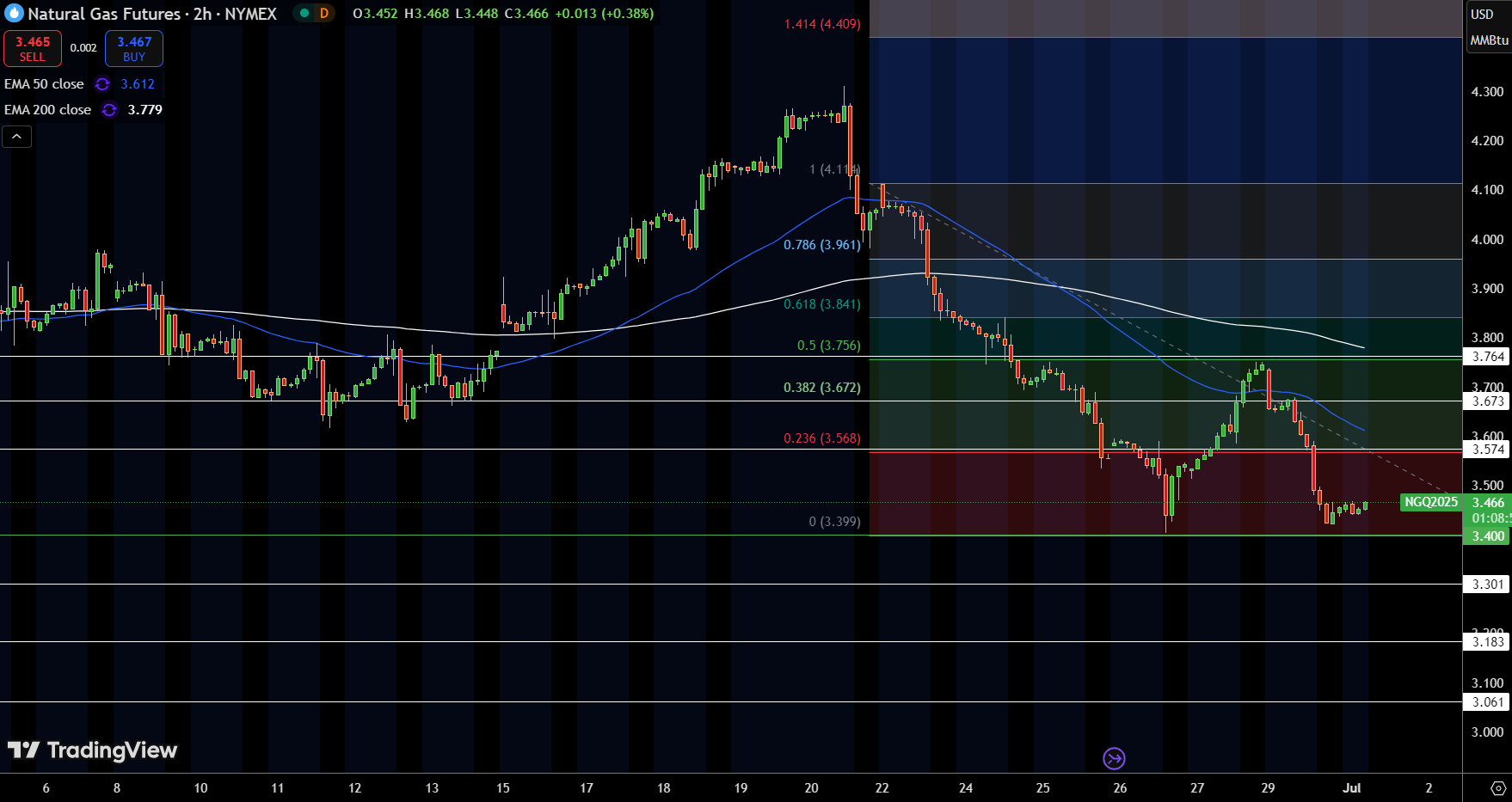Select EMA 200 close indicator label

47,110
